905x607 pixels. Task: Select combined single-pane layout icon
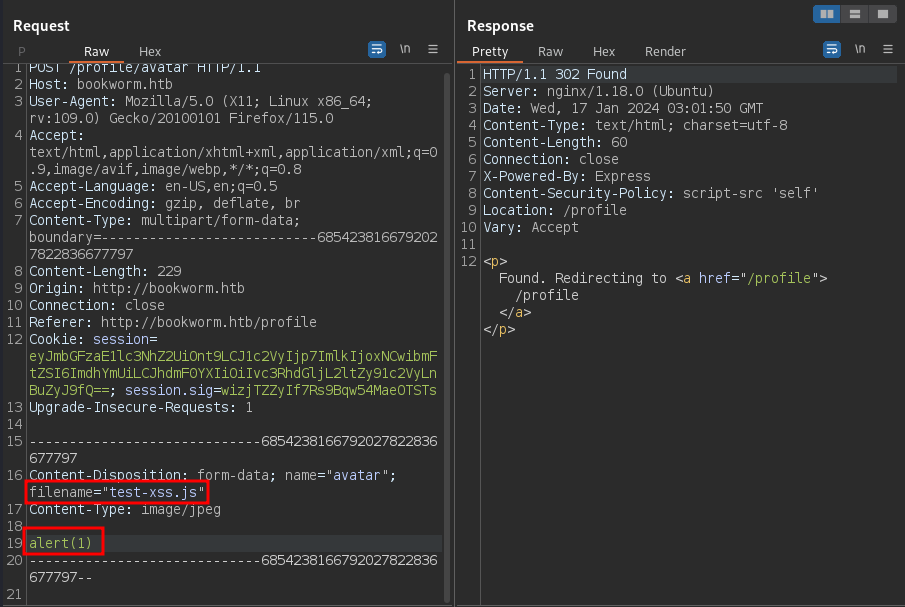pyautogui.click(x=881, y=14)
